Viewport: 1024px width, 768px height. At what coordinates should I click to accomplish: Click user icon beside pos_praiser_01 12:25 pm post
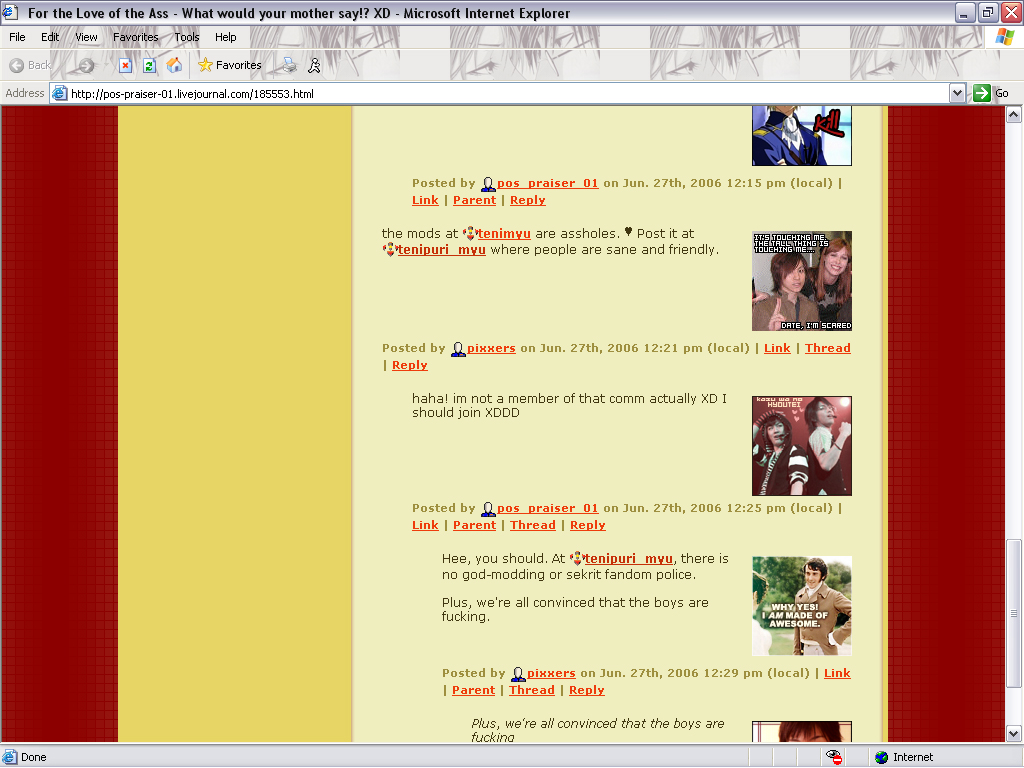click(x=488, y=509)
